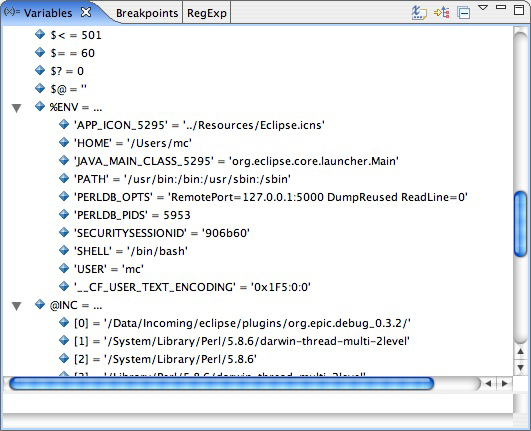This screenshot has height=431, width=531.
Task: Click the vertical scrollbar thumb
Action: click(520, 224)
